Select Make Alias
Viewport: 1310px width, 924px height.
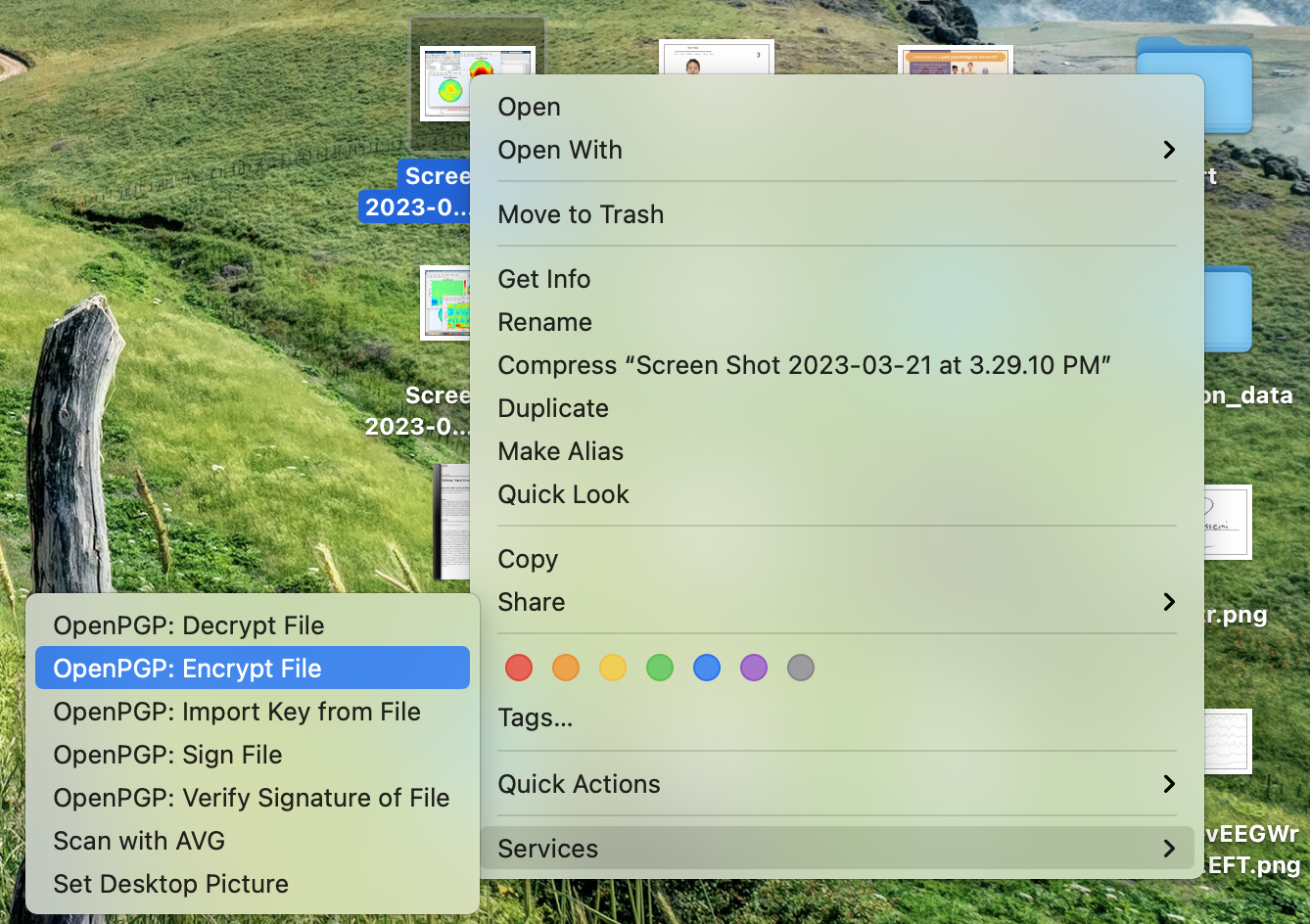[x=837, y=451]
